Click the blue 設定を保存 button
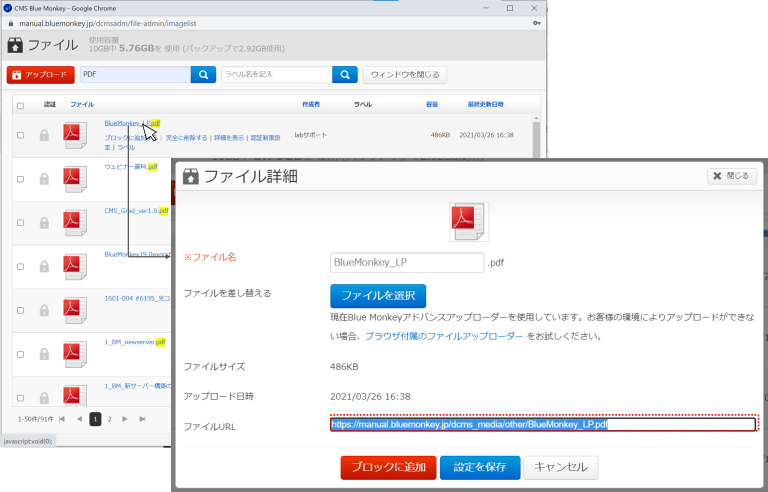This screenshot has width=768, height=492. pyautogui.click(x=480, y=467)
